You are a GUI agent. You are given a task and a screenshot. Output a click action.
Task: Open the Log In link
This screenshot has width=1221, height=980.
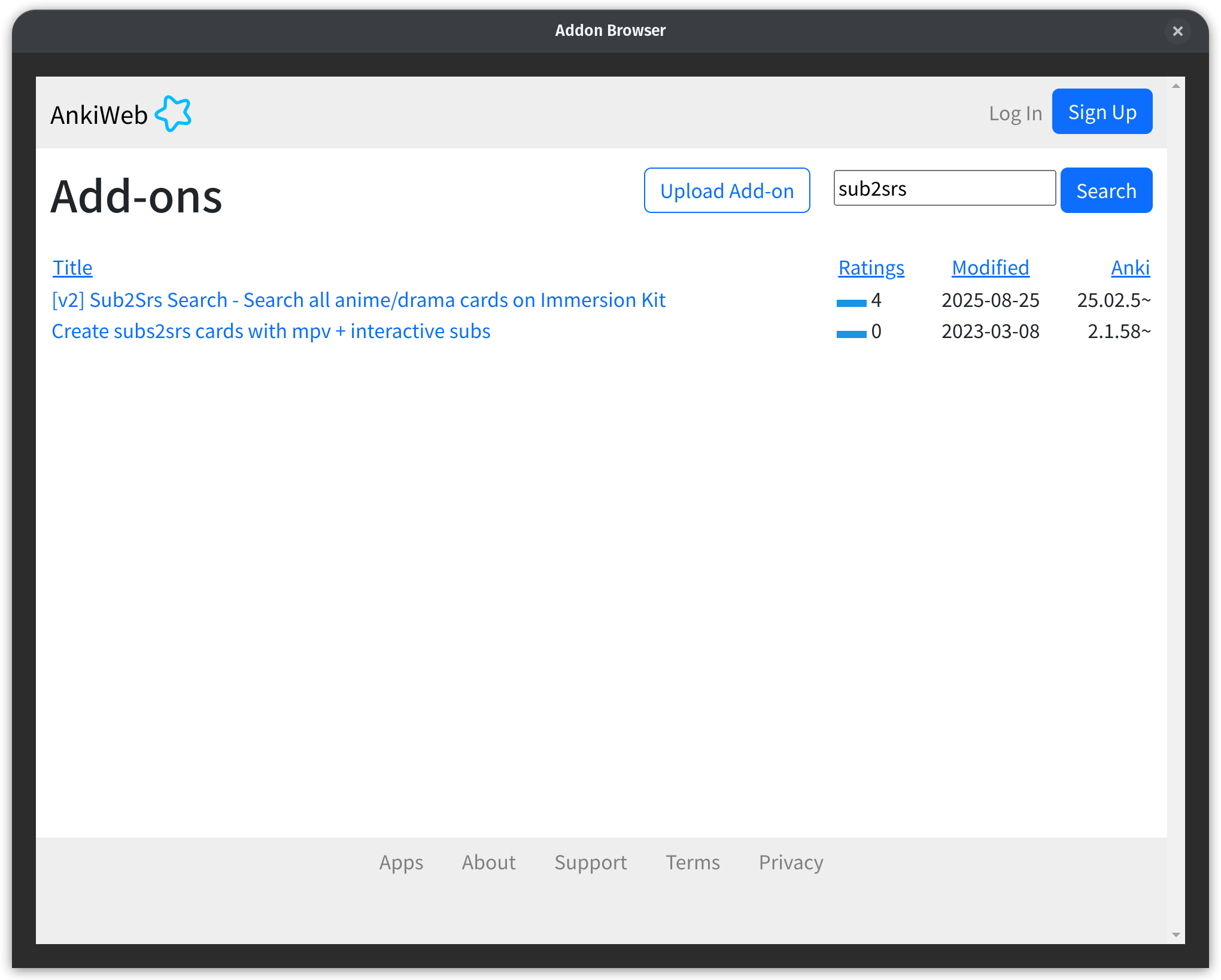coord(1015,113)
